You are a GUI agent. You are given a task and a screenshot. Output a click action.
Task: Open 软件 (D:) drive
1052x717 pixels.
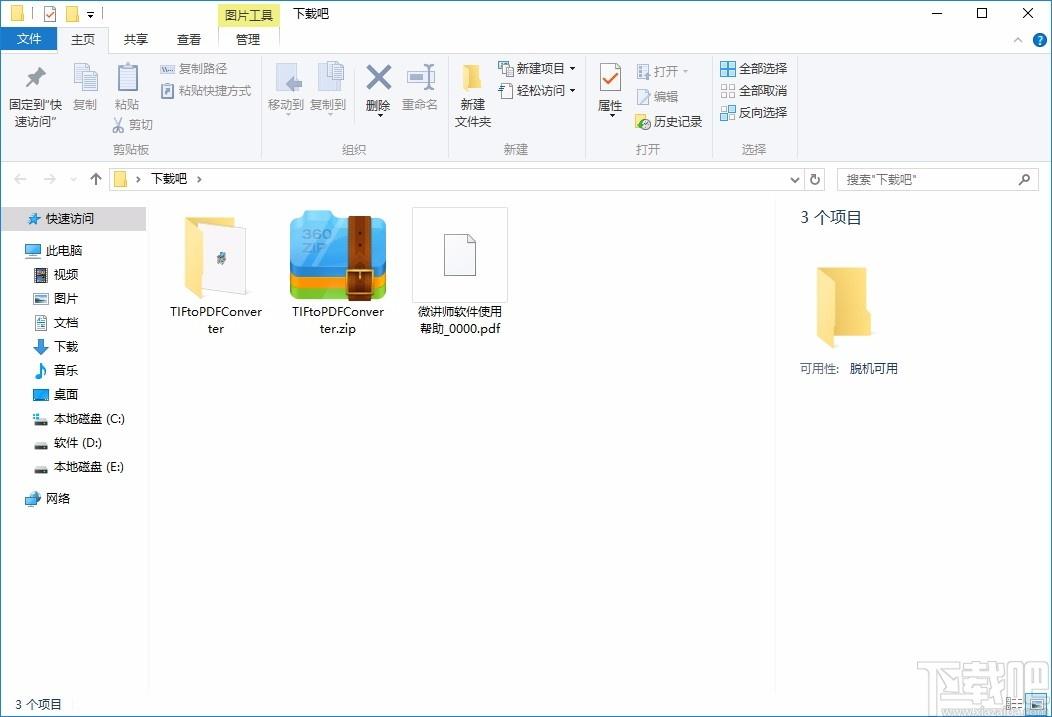(68, 443)
